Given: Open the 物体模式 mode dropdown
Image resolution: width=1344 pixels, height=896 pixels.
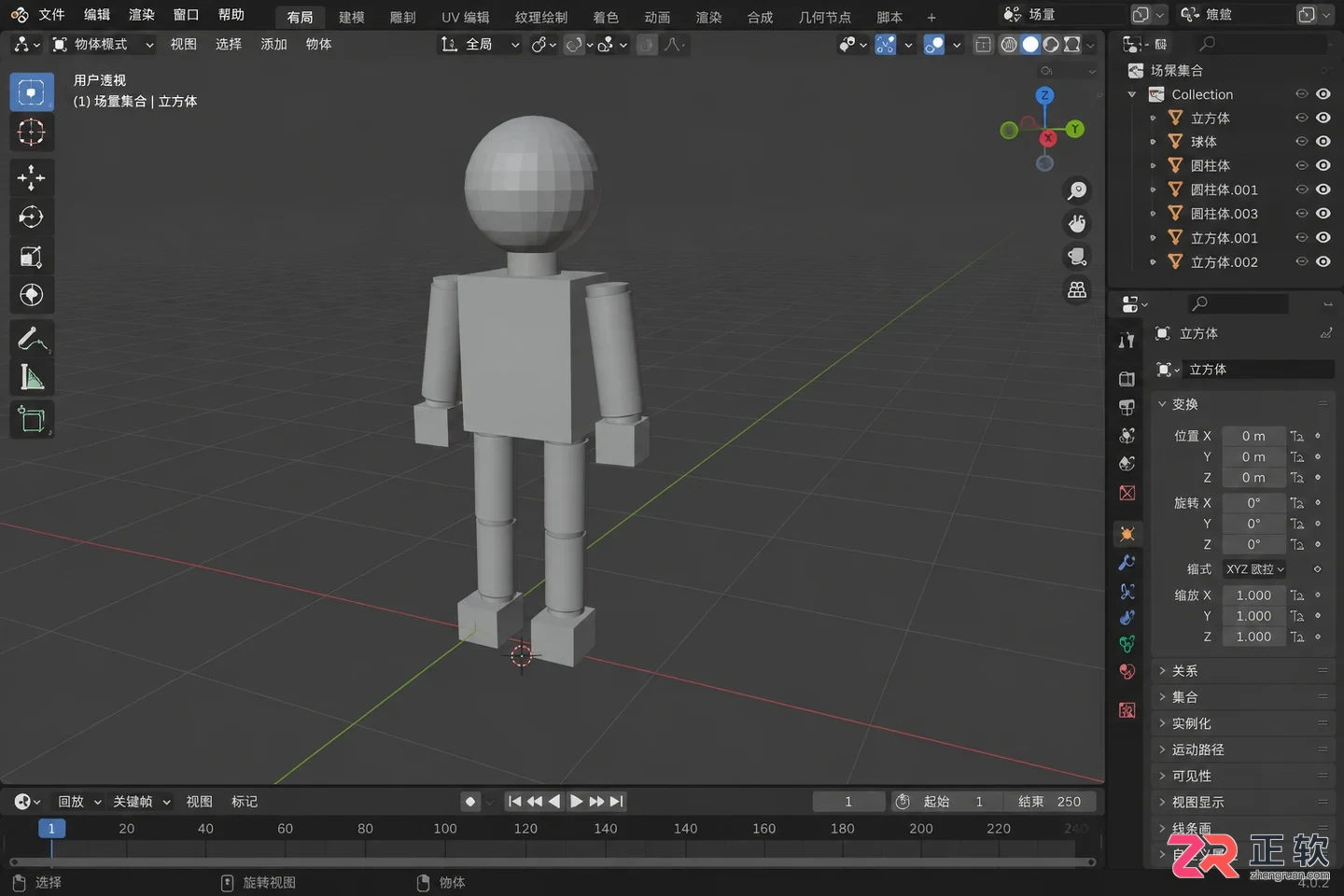Looking at the screenshot, I should pos(102,44).
